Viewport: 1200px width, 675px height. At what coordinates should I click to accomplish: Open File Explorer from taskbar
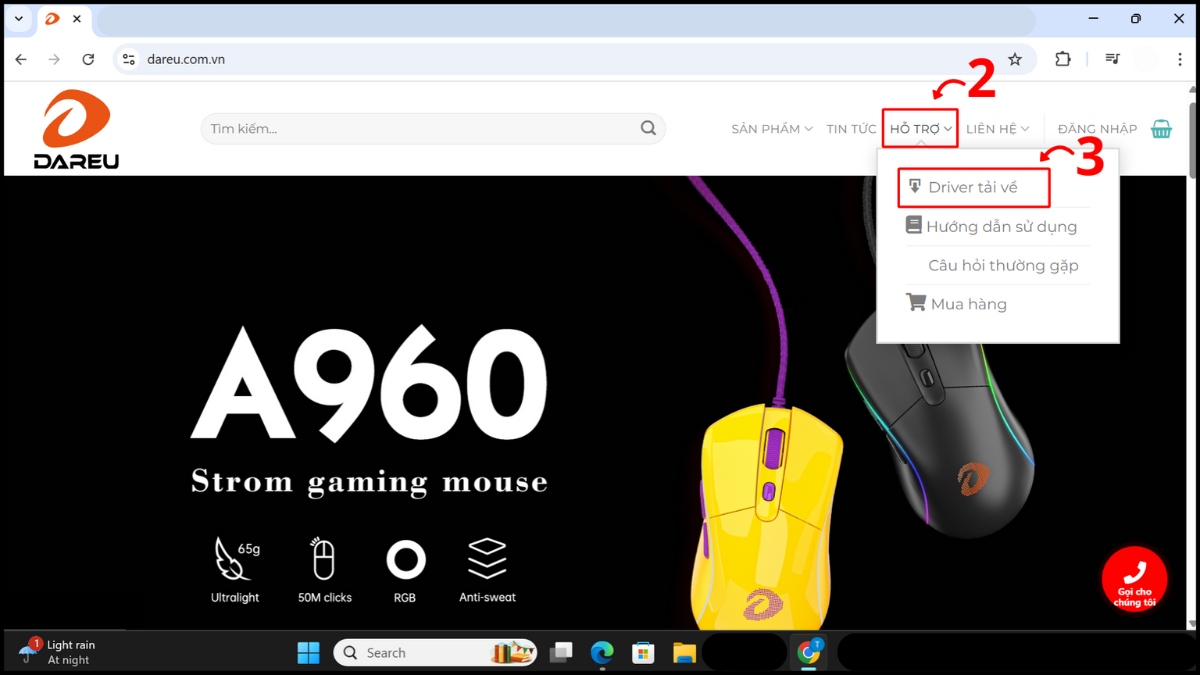pyautogui.click(x=684, y=653)
